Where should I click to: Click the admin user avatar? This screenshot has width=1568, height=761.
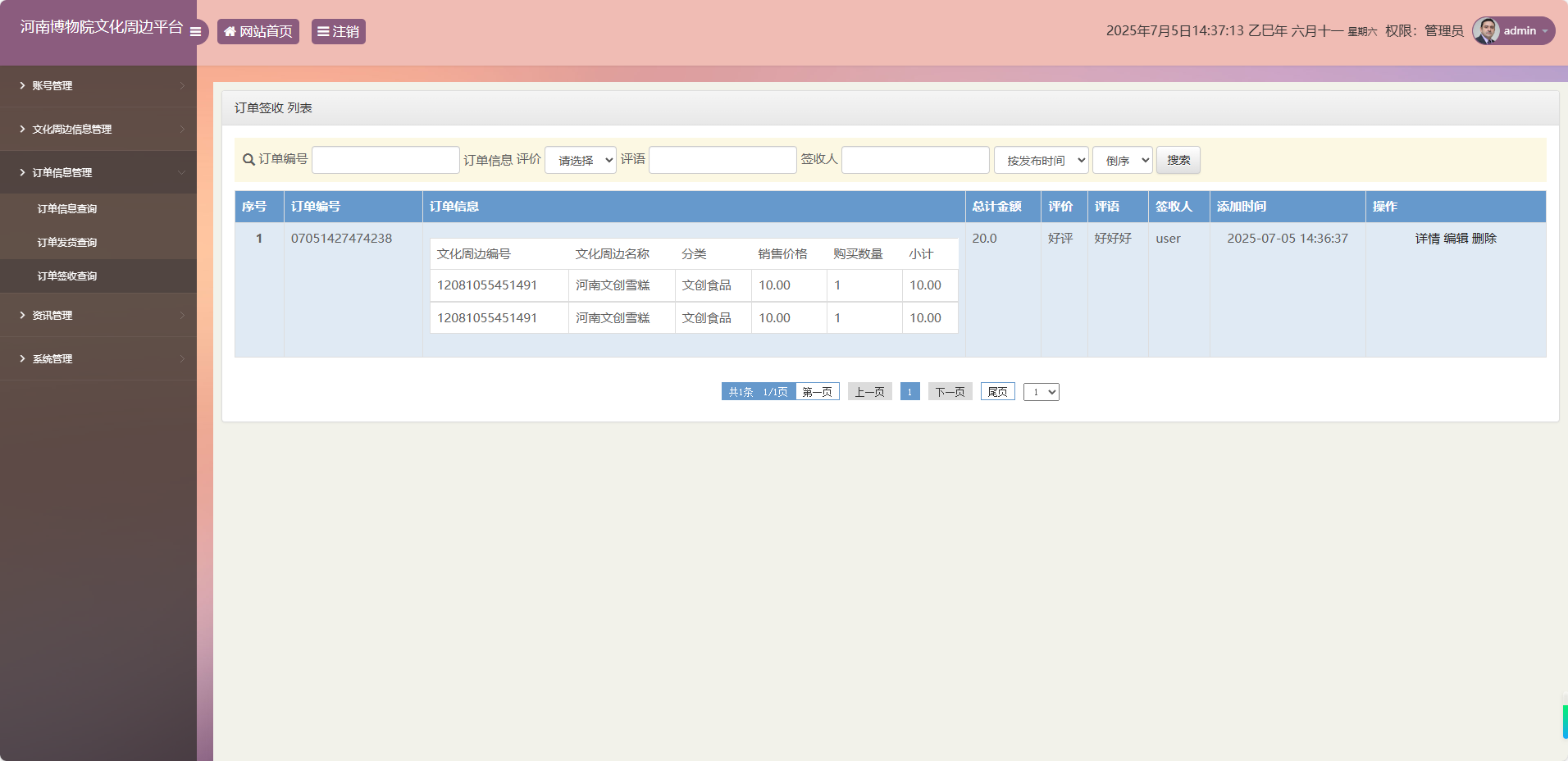tap(1485, 31)
